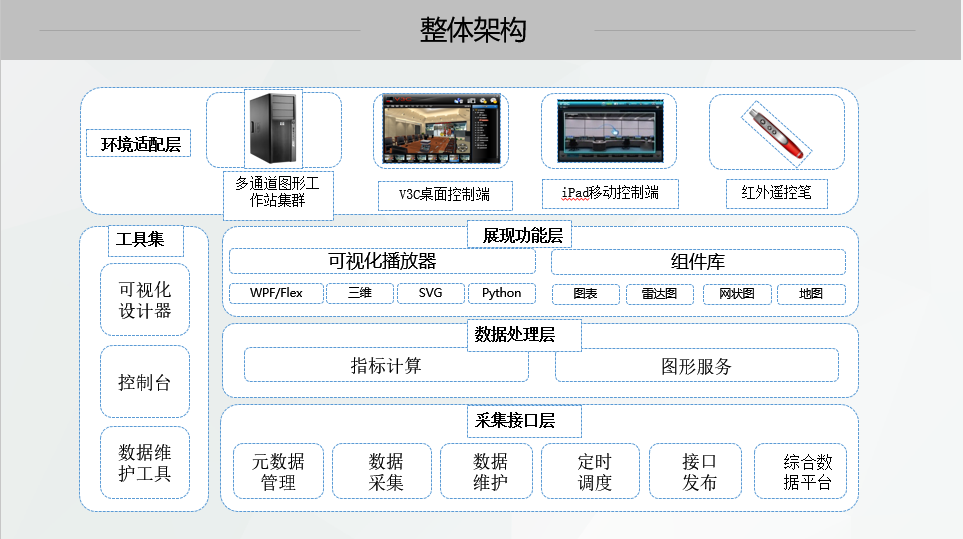963x539 pixels.
Task: Select the 元数据管理 box
Action: point(278,471)
